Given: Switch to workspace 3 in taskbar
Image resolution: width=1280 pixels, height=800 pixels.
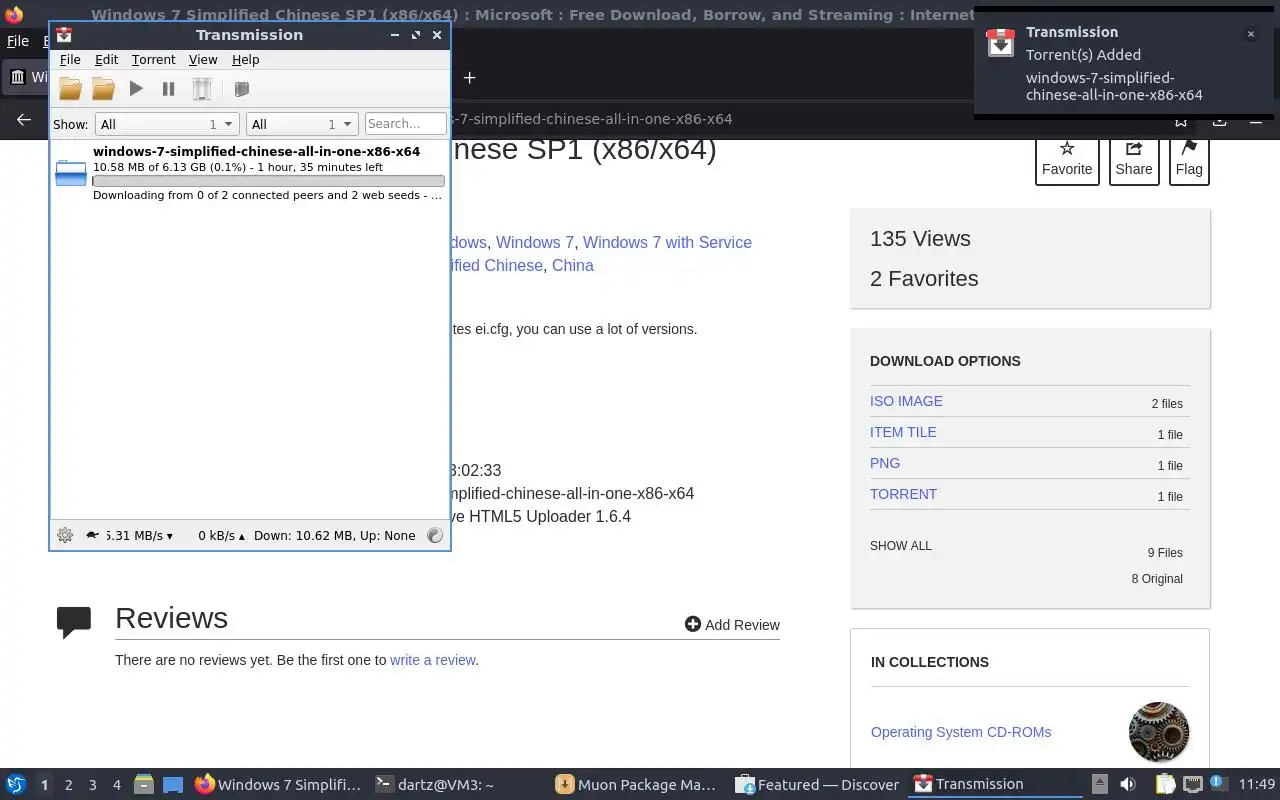Looking at the screenshot, I should pyautogui.click(x=92, y=785).
